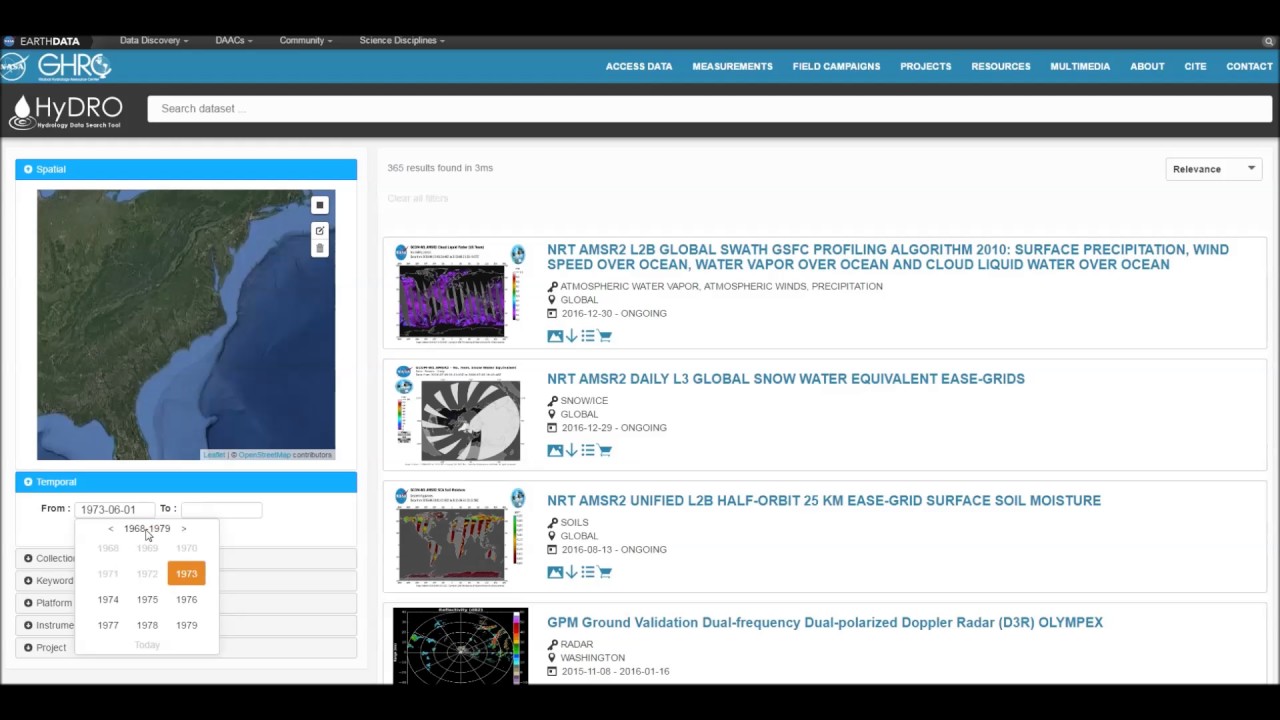Click the draw rectangle tool on the map
This screenshot has width=1280, height=720.
click(x=320, y=205)
